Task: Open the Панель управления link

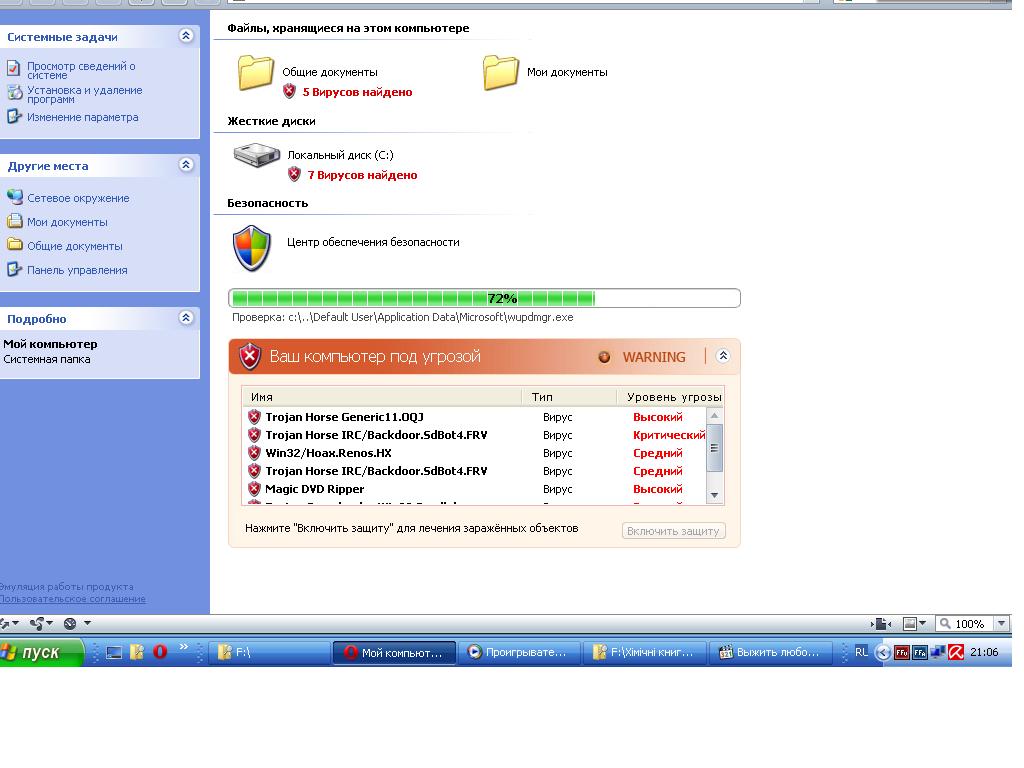Action: pos(76,270)
